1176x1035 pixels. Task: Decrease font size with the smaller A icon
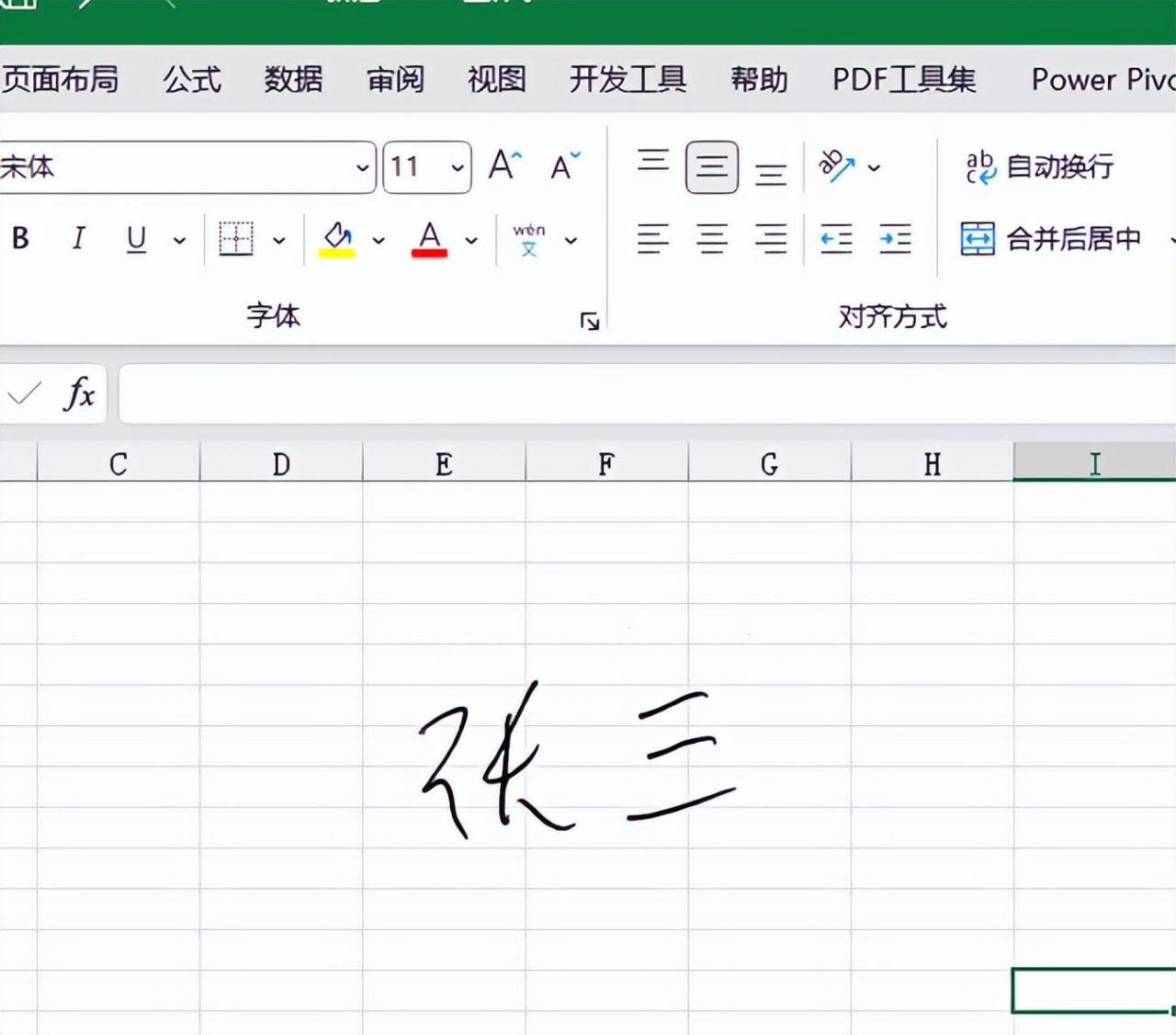565,166
